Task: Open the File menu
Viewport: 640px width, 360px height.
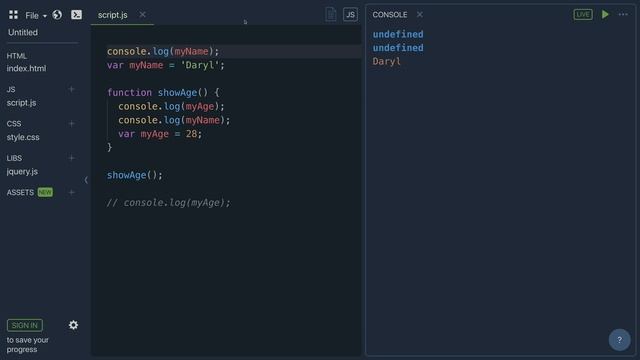Action: click(x=36, y=16)
